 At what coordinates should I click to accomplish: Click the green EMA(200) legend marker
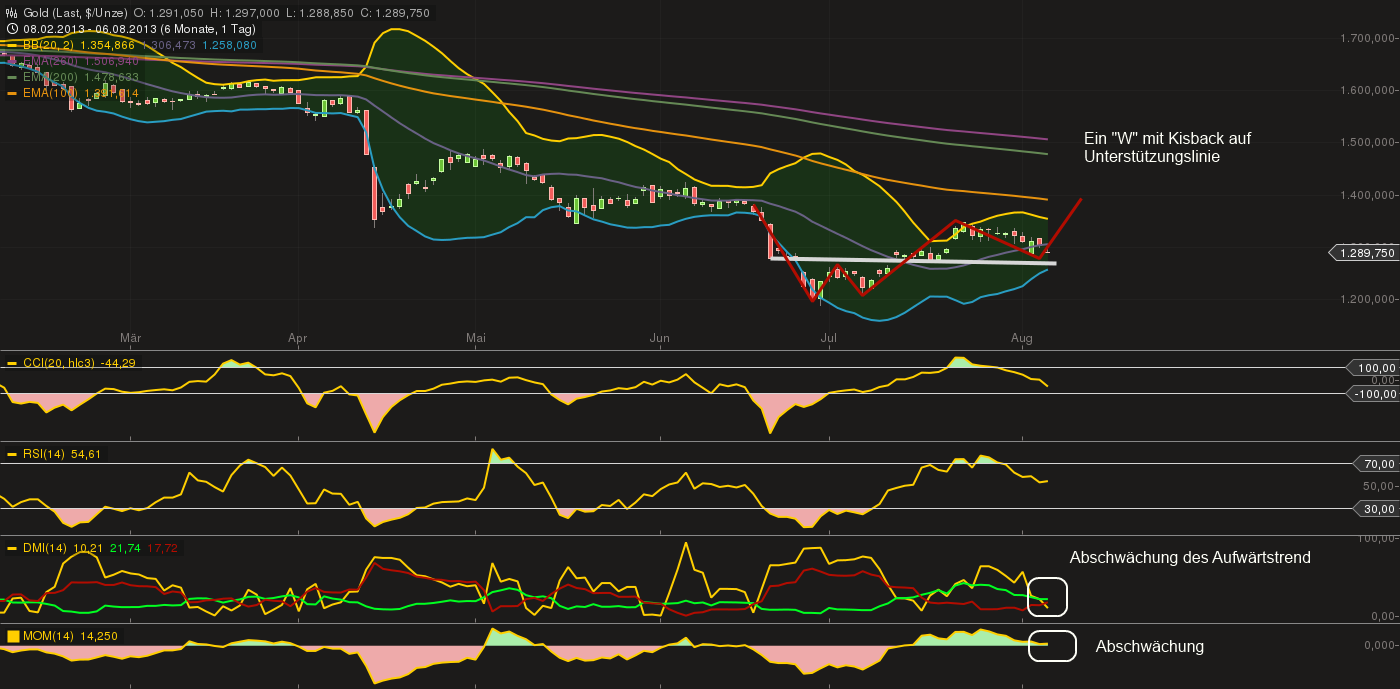(12, 77)
